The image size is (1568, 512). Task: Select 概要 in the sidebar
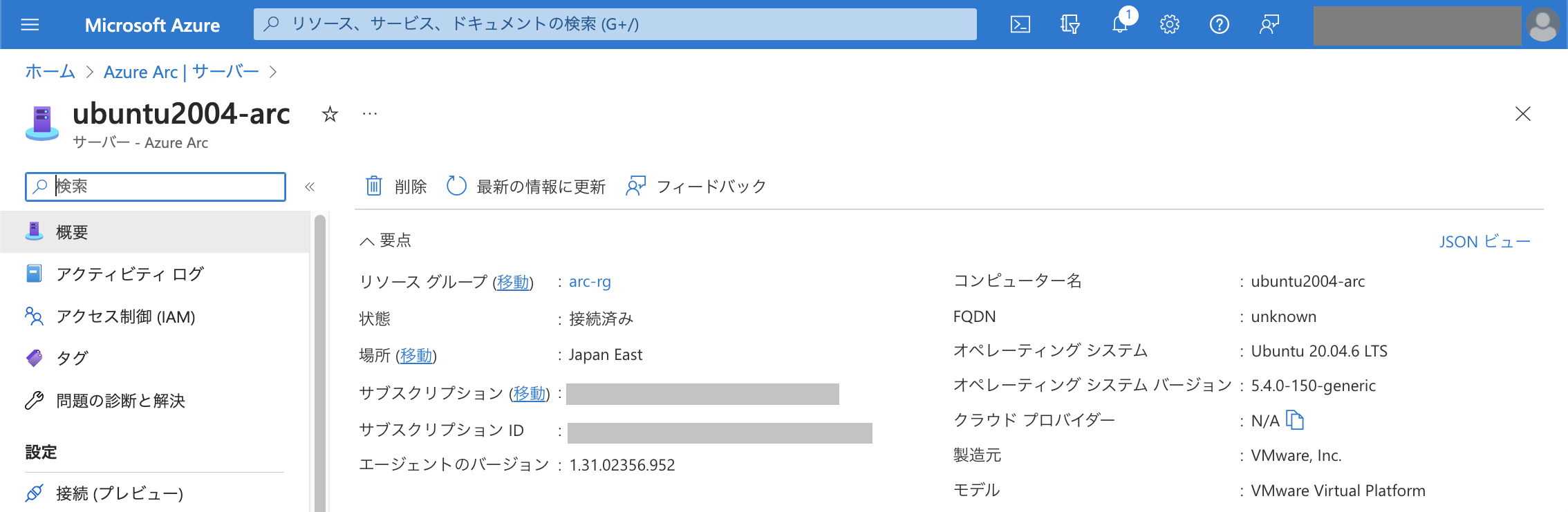(x=155, y=232)
